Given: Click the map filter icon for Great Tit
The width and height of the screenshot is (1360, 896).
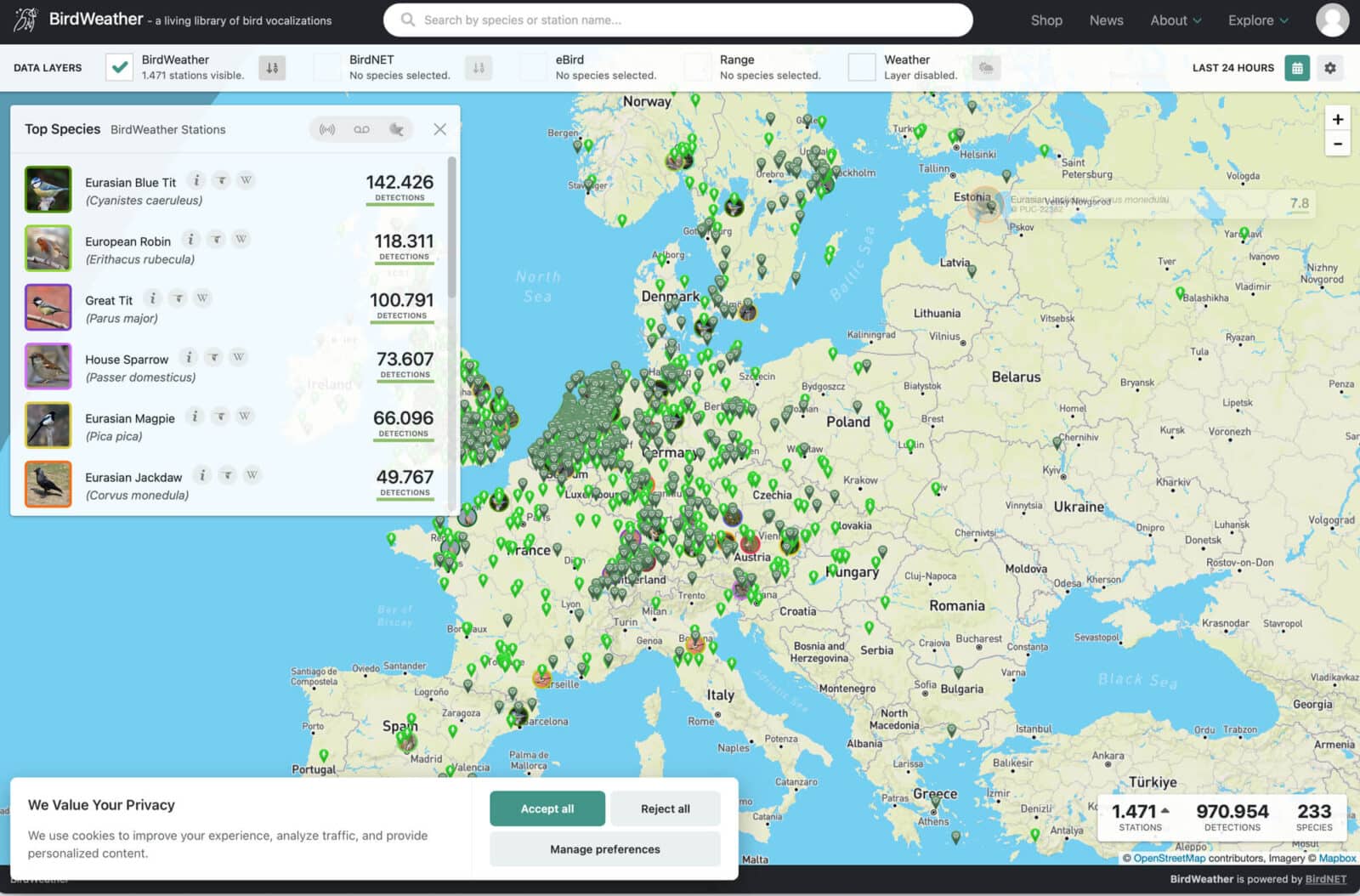Looking at the screenshot, I should click(x=178, y=298).
